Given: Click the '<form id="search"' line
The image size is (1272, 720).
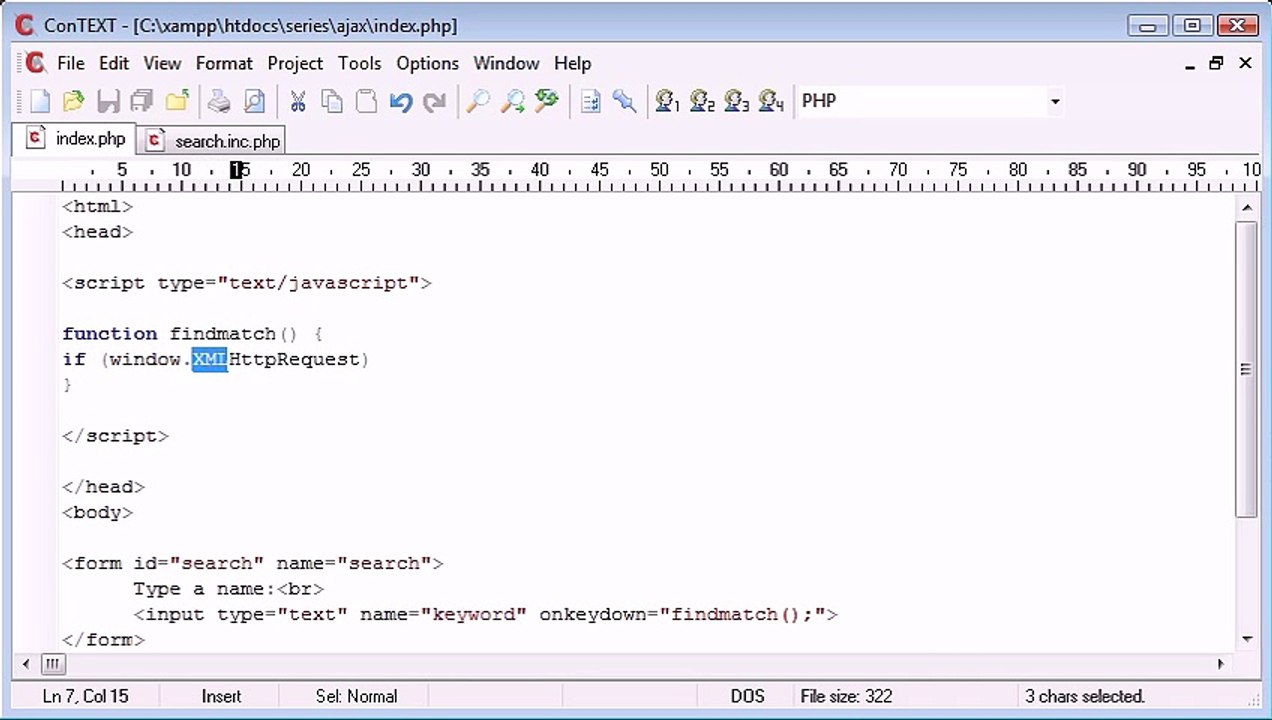Looking at the screenshot, I should (252, 564).
